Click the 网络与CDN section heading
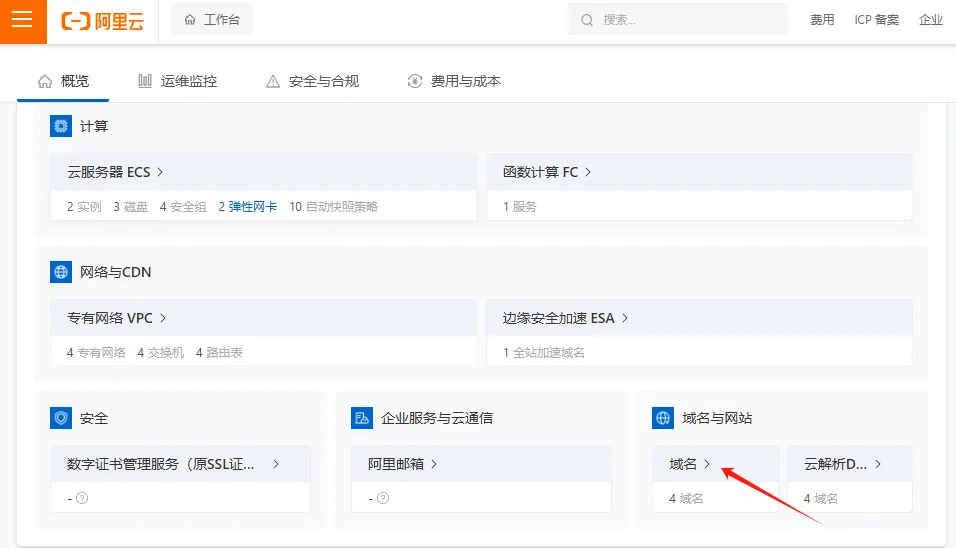Viewport: 956px width, 548px height. [x=116, y=272]
